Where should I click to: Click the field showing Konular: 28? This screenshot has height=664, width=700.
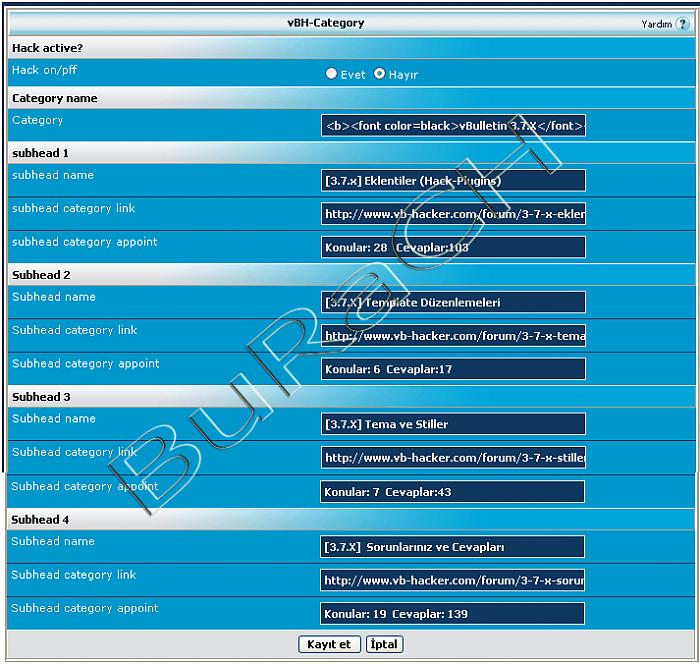tap(453, 247)
